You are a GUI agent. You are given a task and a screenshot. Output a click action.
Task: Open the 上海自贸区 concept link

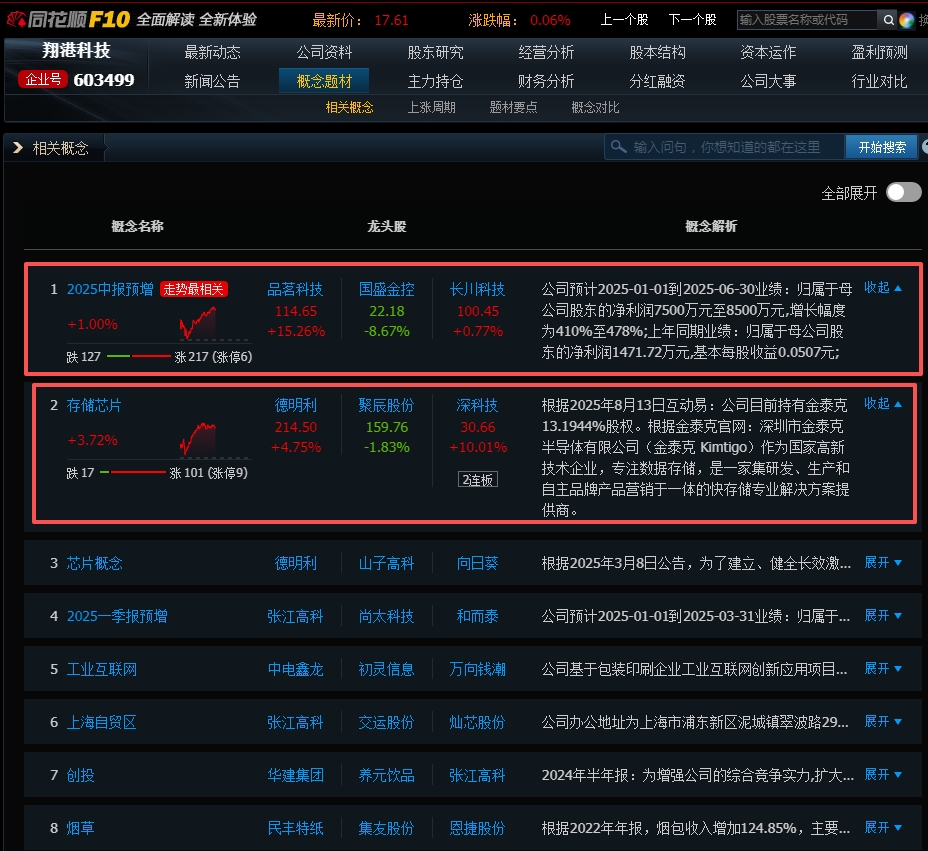pyautogui.click(x=101, y=722)
